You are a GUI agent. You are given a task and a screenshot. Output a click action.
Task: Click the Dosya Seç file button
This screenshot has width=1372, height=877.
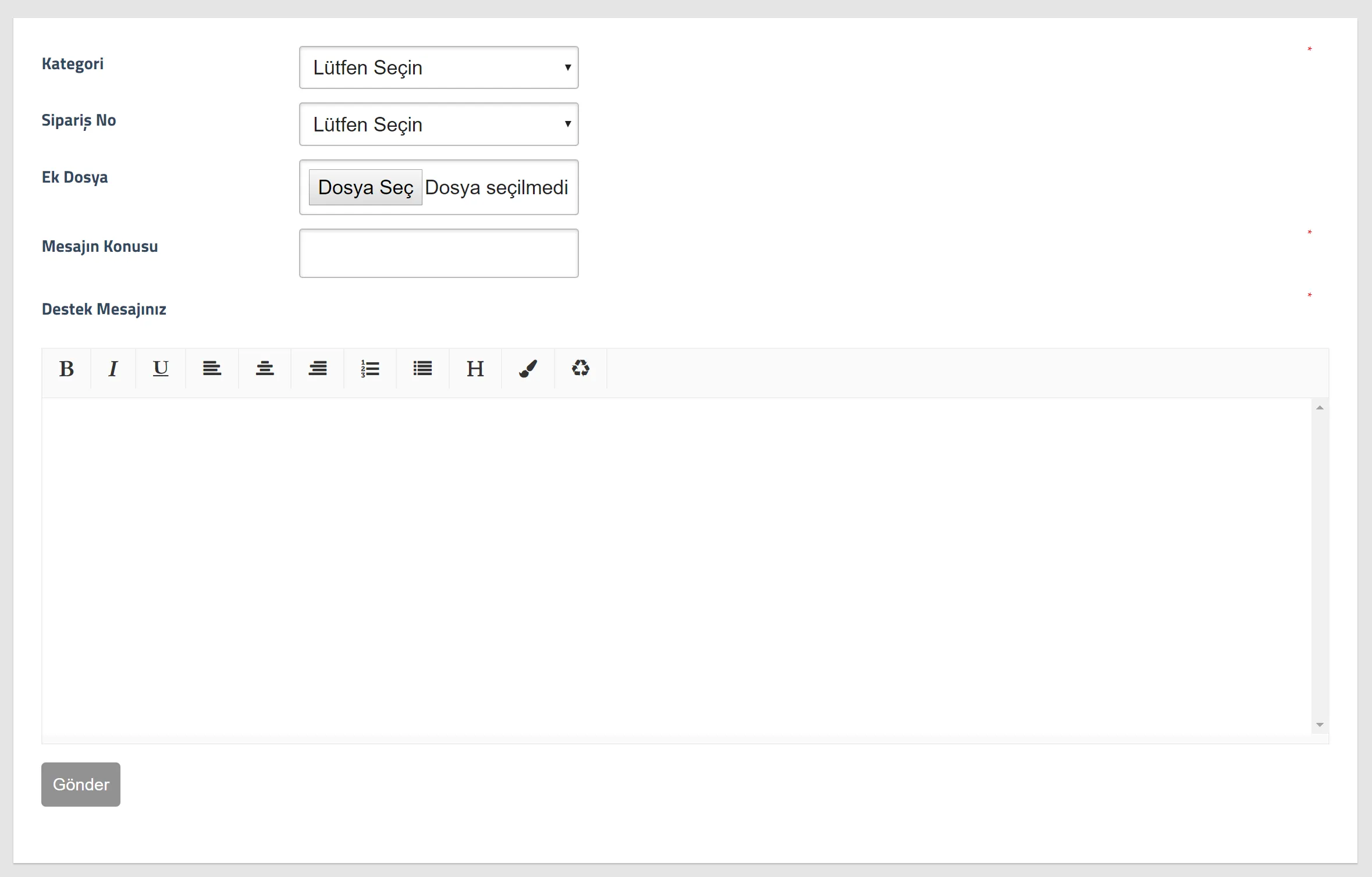(365, 187)
